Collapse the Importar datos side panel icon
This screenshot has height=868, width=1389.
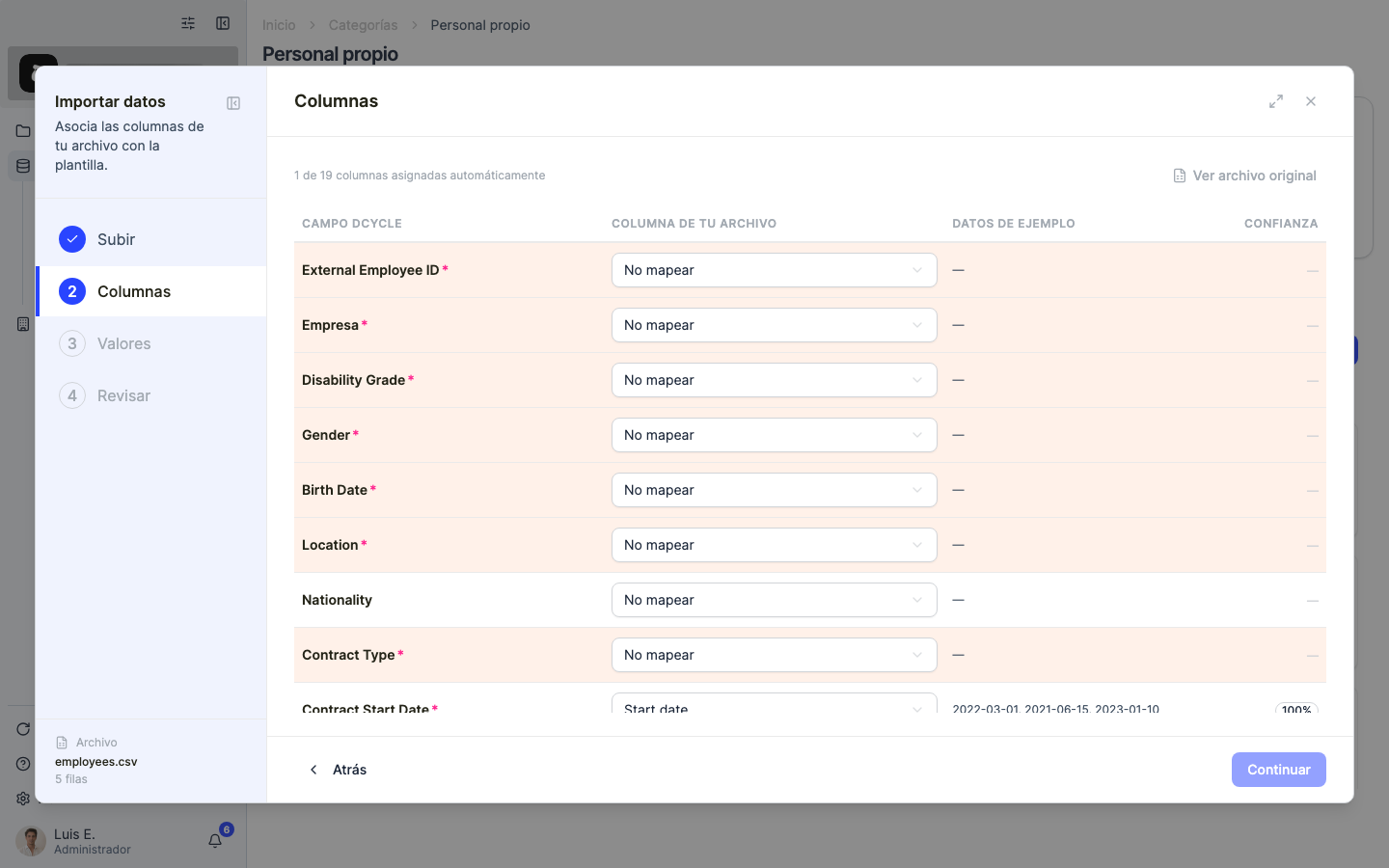[233, 103]
